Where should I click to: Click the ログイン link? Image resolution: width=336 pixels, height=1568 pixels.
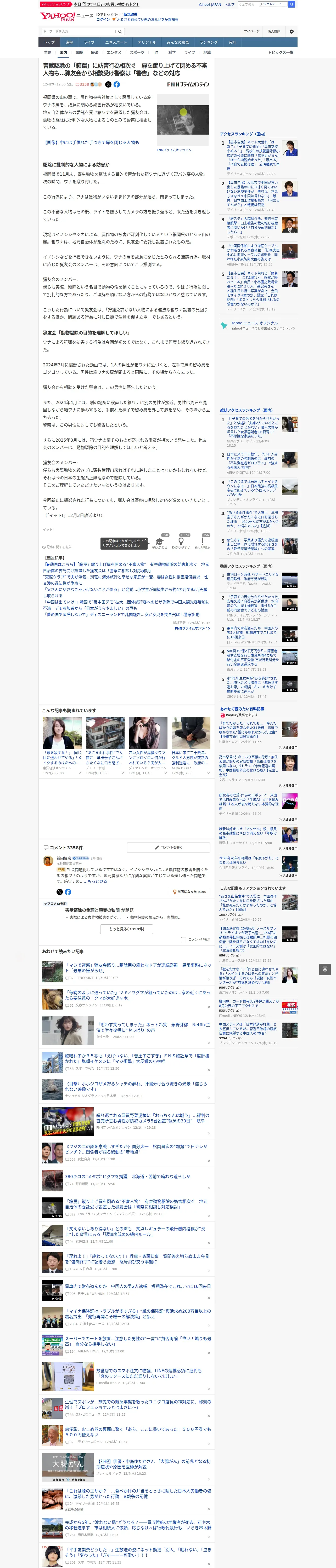(x=103, y=20)
